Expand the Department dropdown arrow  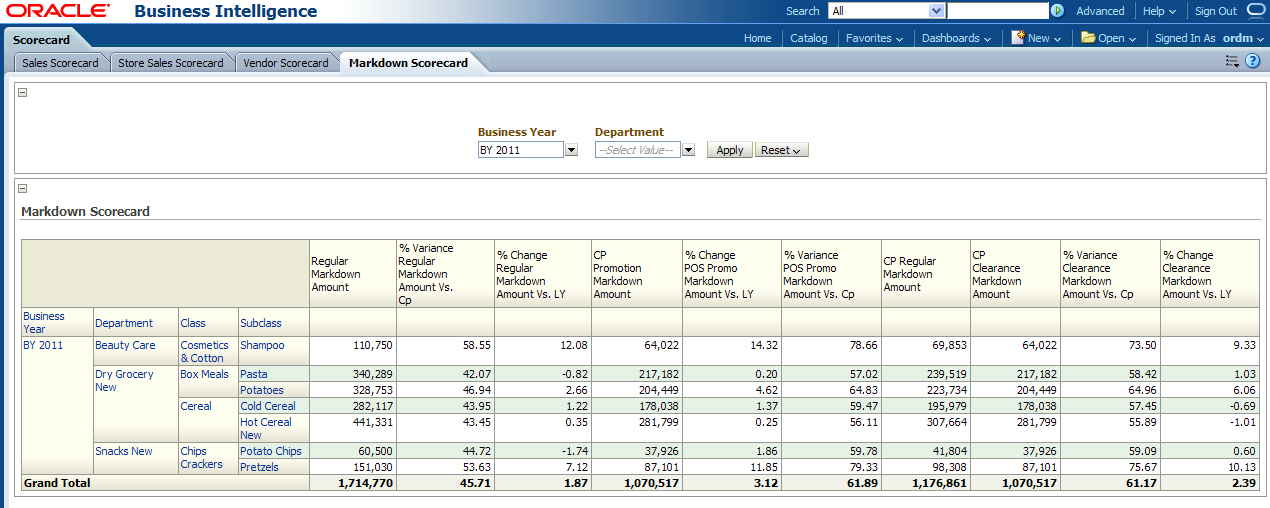click(688, 150)
